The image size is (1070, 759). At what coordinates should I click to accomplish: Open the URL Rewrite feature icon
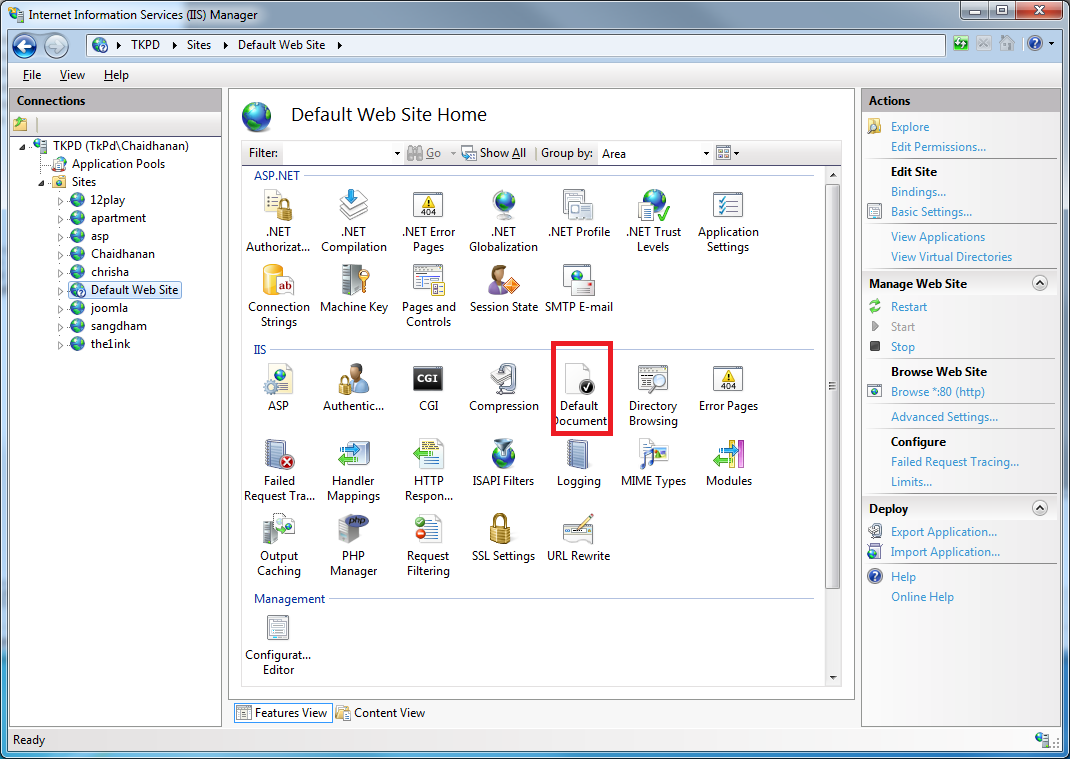click(x=578, y=534)
